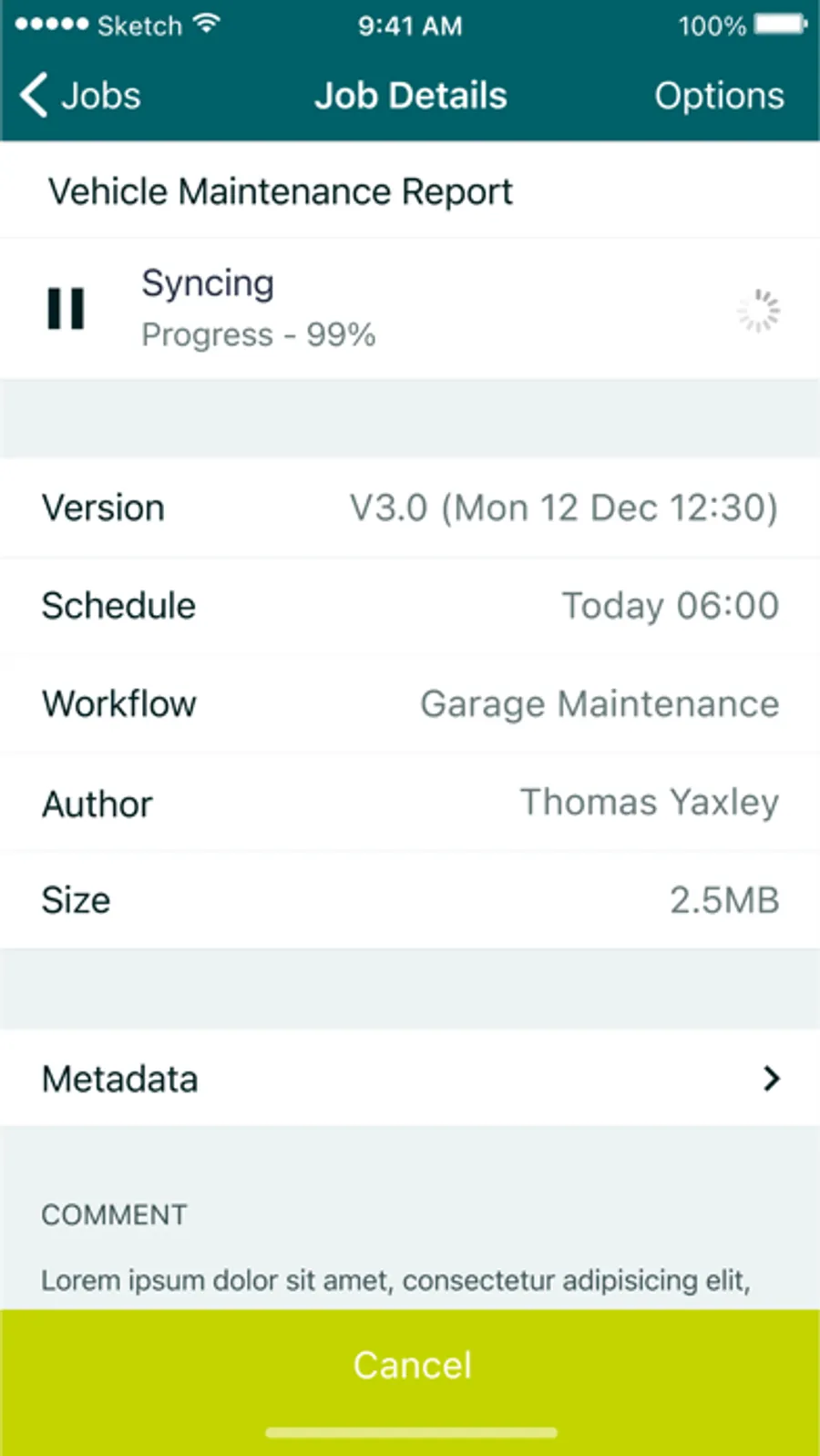Tap the Wi-Fi signal icon
Viewport: 820px width, 1456px height.
[x=208, y=24]
